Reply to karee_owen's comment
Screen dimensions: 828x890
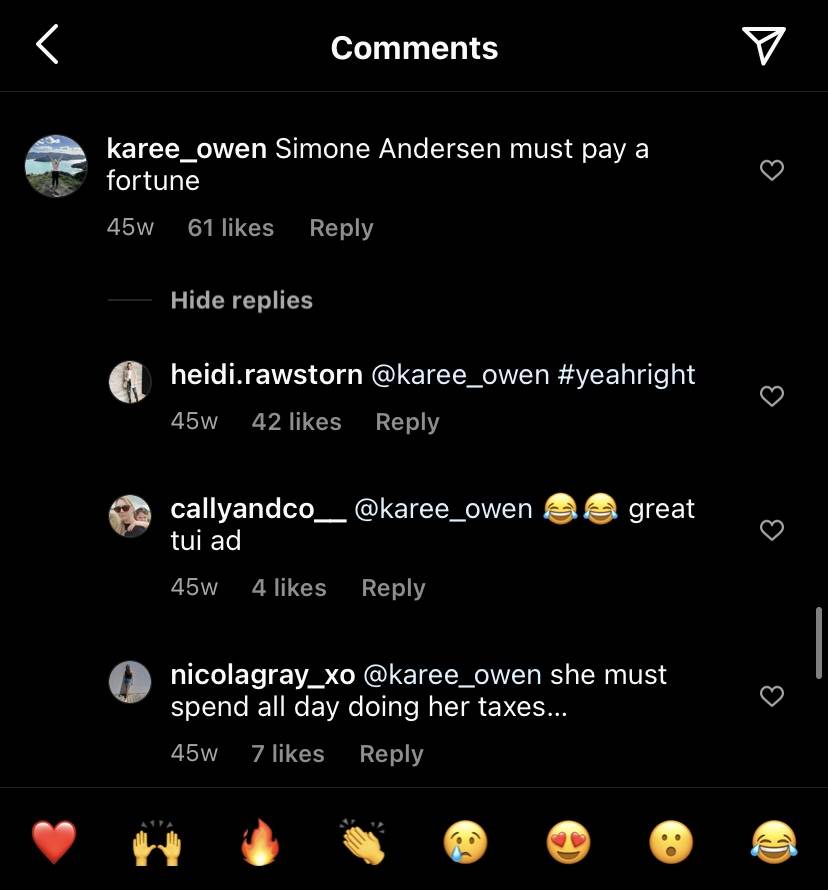(341, 228)
